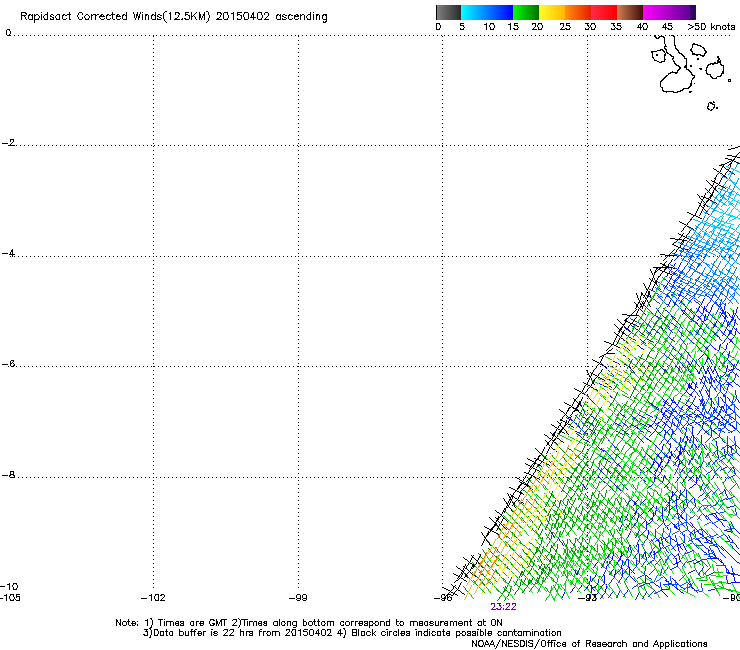Click the 20150402 ascending date in title
Viewport: 740px width, 650px height.
coord(271,16)
